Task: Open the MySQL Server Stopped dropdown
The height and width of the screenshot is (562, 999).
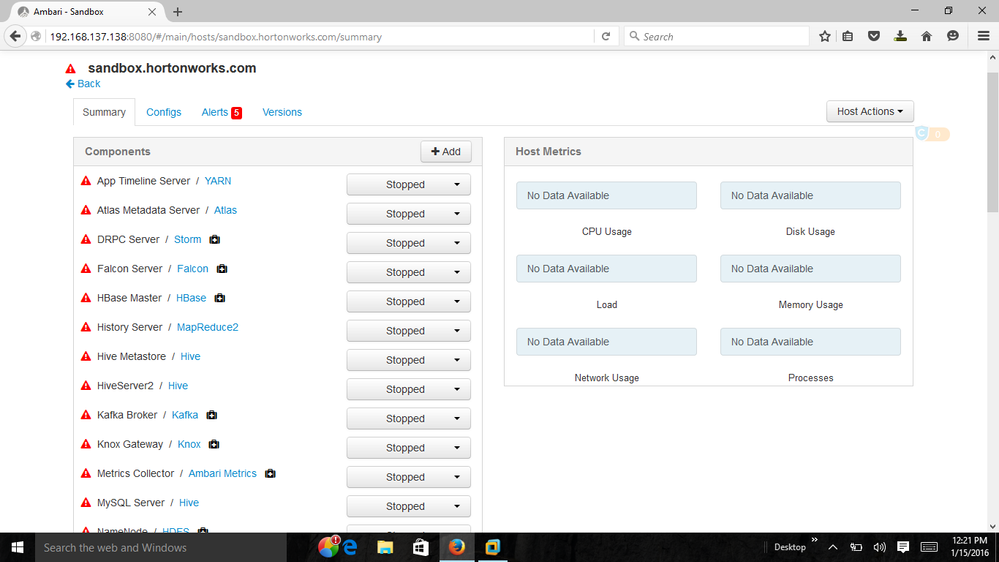Action: point(408,507)
